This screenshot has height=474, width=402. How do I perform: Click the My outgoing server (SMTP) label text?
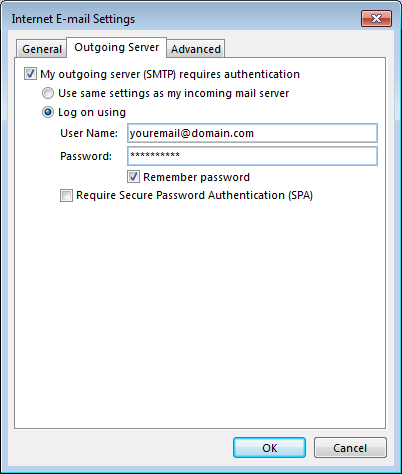(x=170, y=74)
